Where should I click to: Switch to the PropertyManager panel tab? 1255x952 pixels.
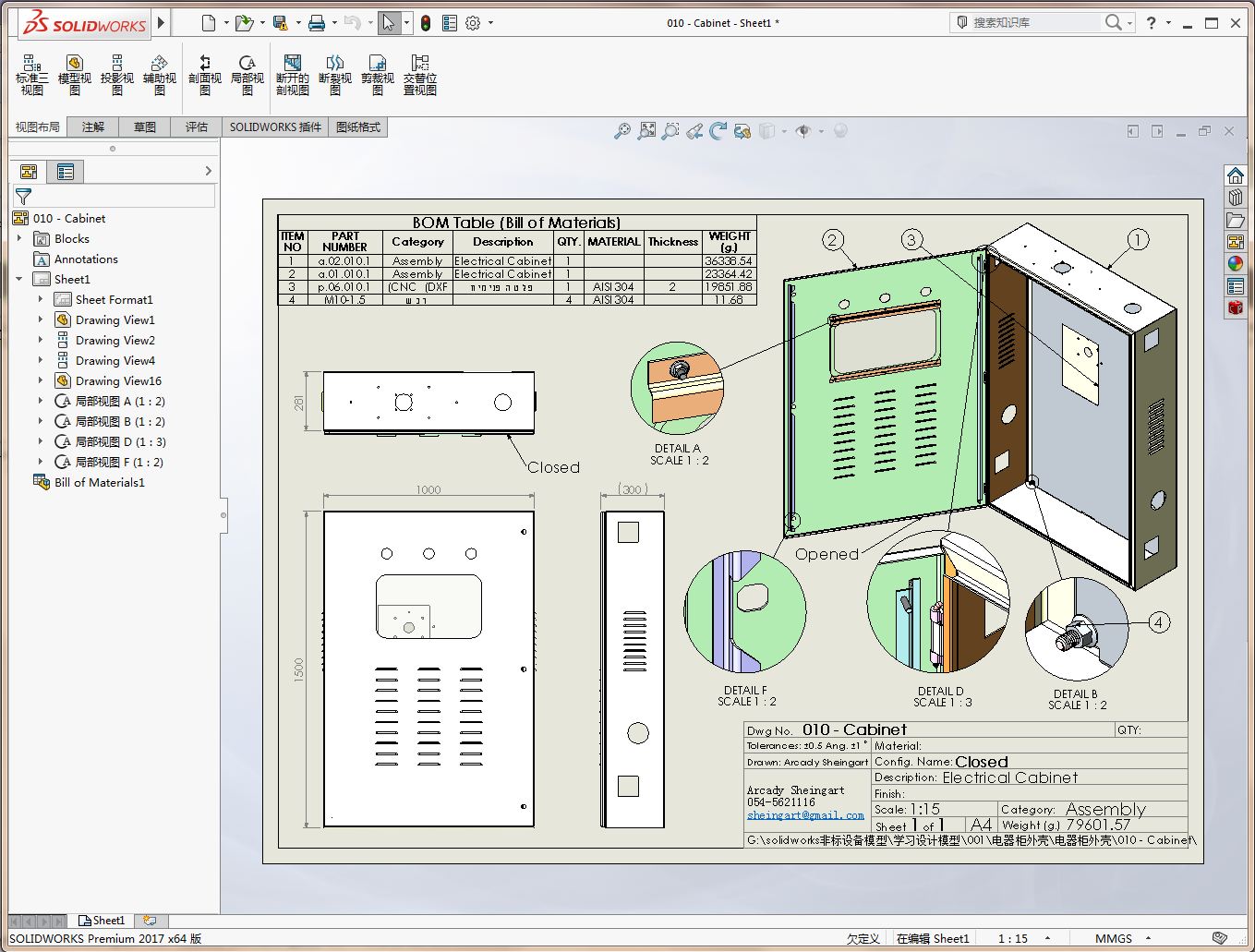pos(65,171)
